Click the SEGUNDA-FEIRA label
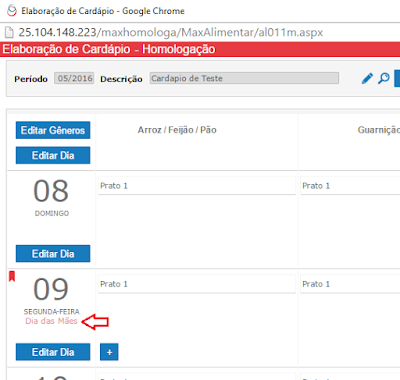 tap(51, 312)
